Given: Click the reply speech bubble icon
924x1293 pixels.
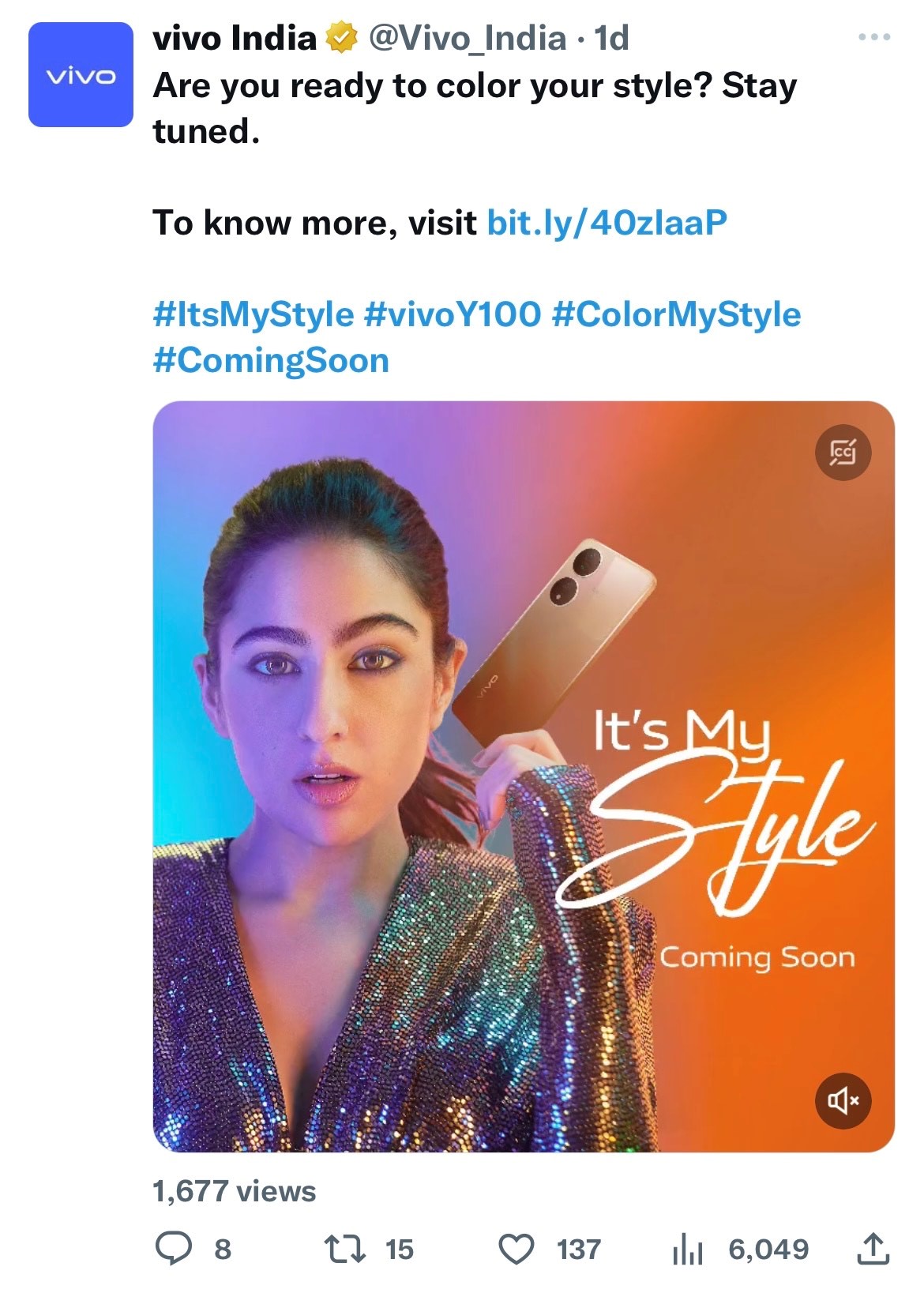Looking at the screenshot, I should 173,1249.
